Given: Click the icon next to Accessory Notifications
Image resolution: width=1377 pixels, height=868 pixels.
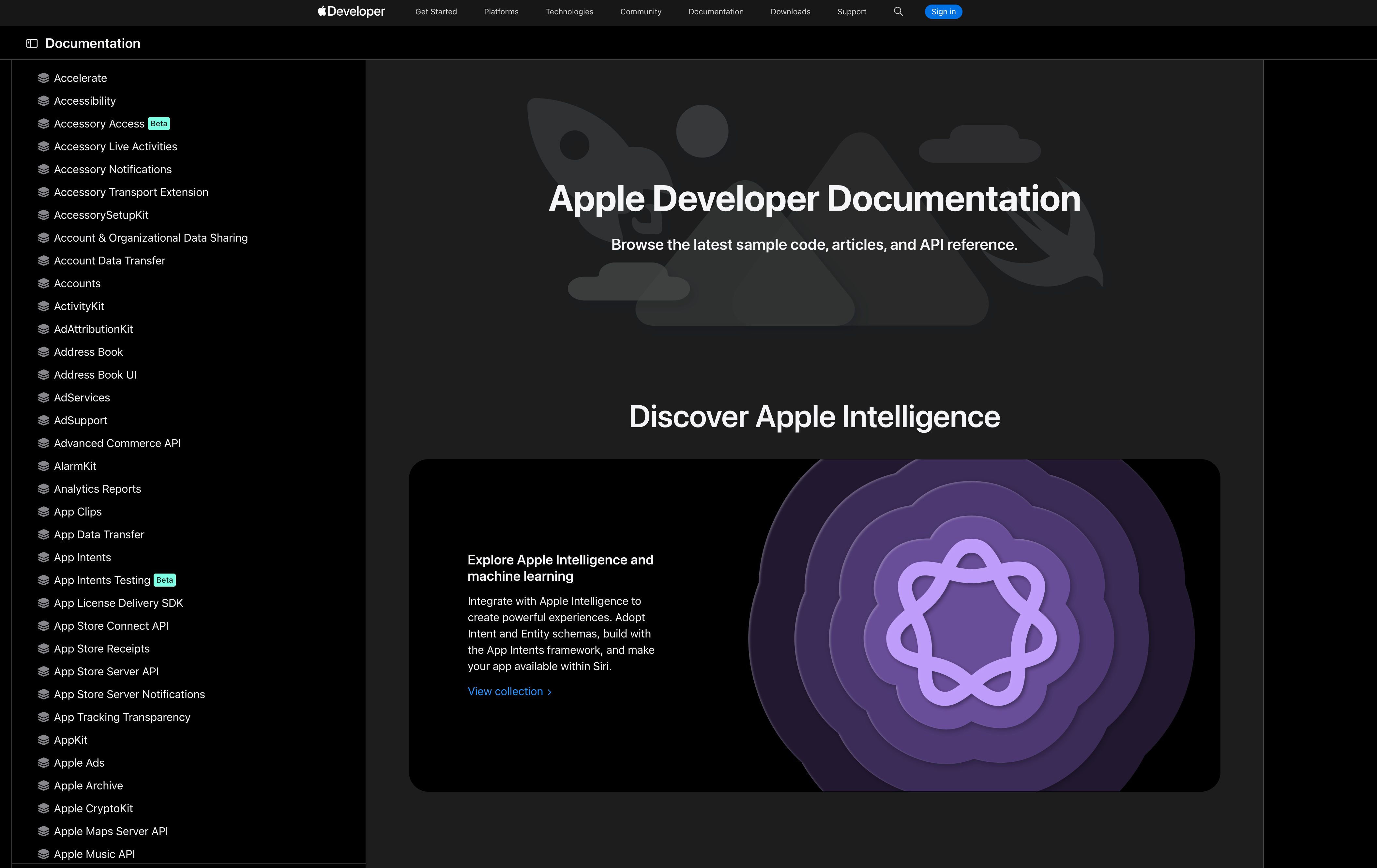Looking at the screenshot, I should pyautogui.click(x=43, y=170).
